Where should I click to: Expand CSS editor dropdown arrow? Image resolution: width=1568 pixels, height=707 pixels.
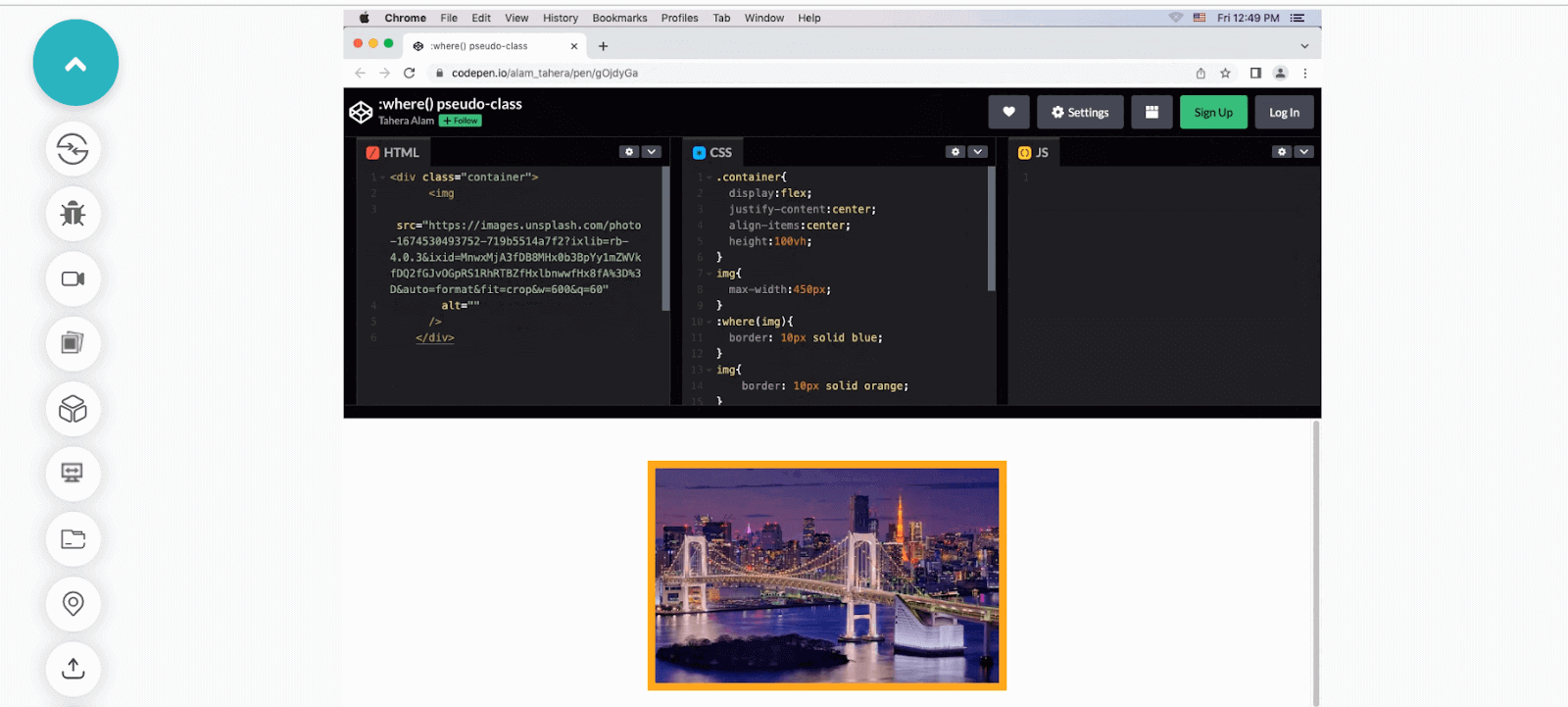[x=978, y=152]
